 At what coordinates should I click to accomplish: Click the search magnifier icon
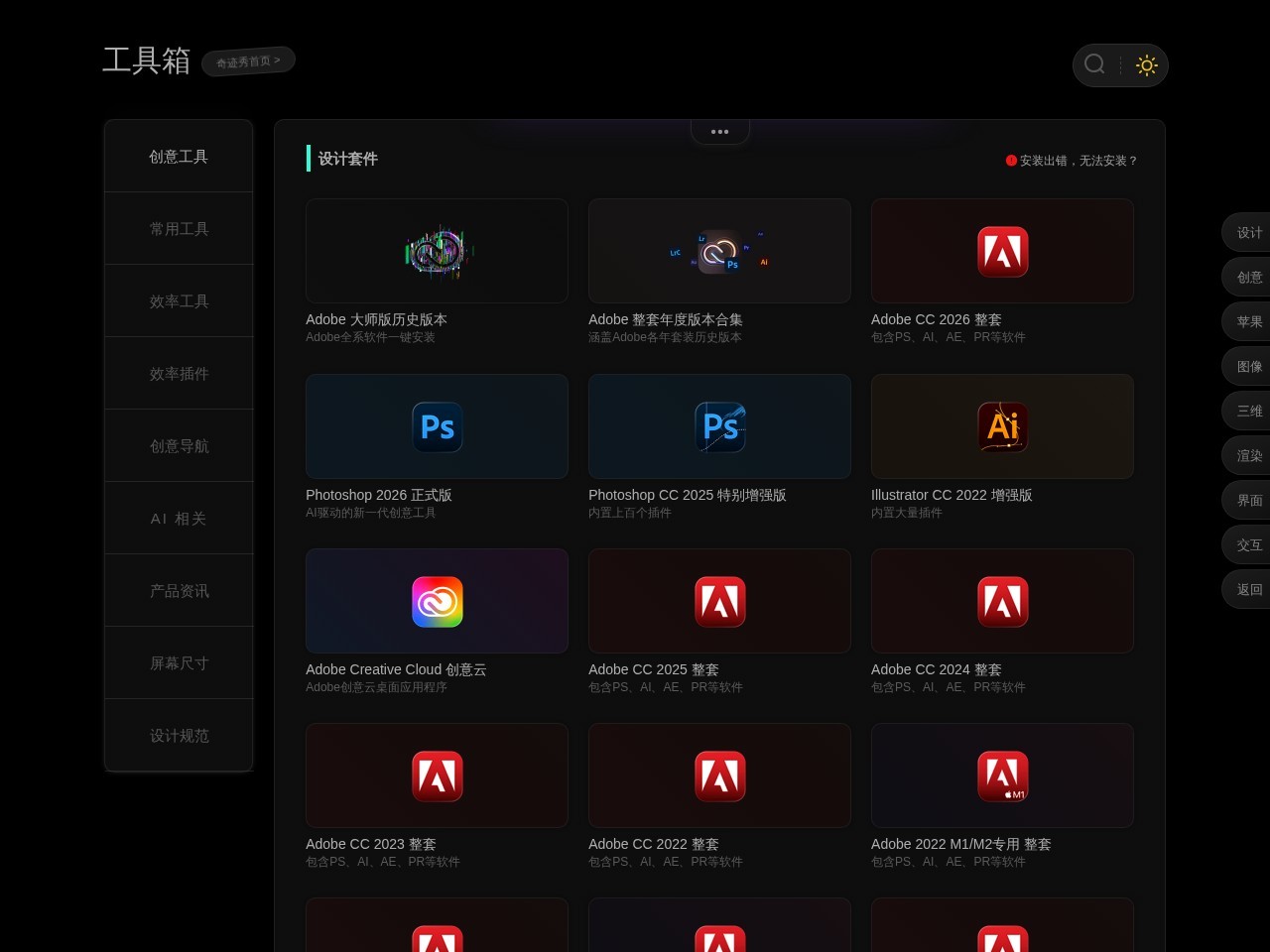pyautogui.click(x=1094, y=64)
